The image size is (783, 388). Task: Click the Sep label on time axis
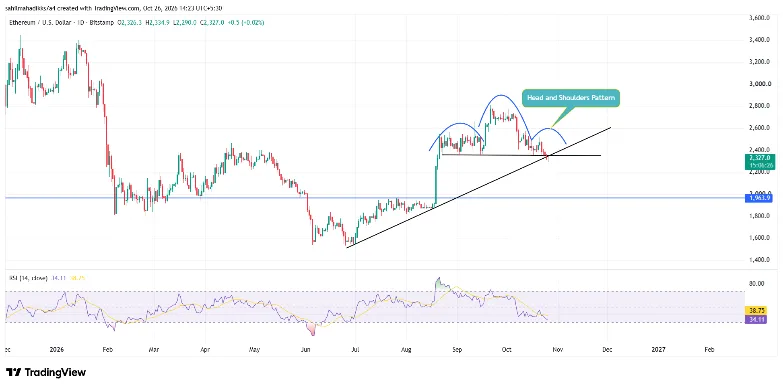457,350
